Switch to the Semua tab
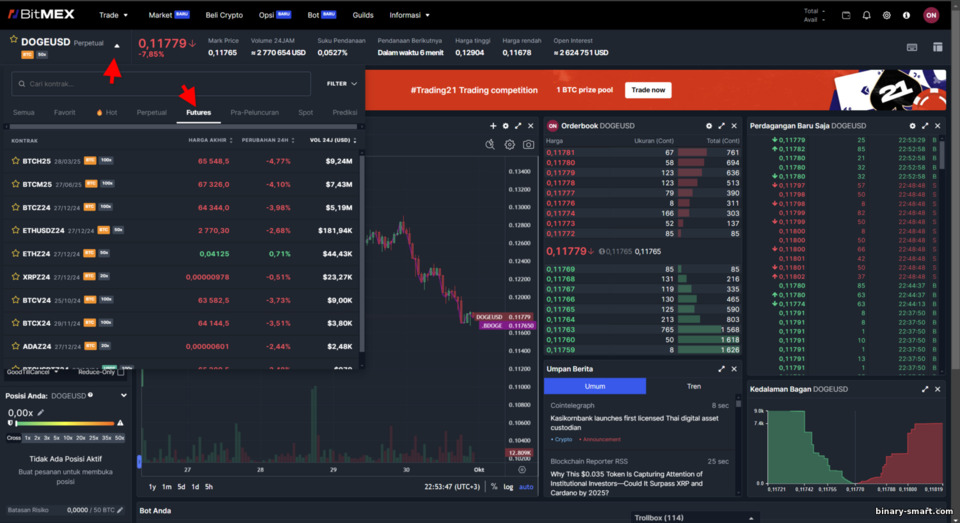Image resolution: width=960 pixels, height=523 pixels. (24, 113)
